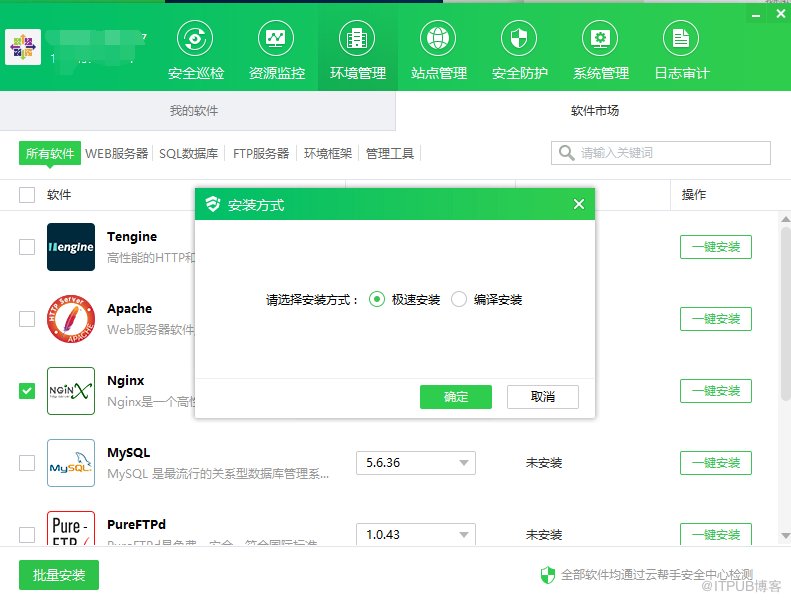Check the MySQL row checkbox

[x=27, y=463]
